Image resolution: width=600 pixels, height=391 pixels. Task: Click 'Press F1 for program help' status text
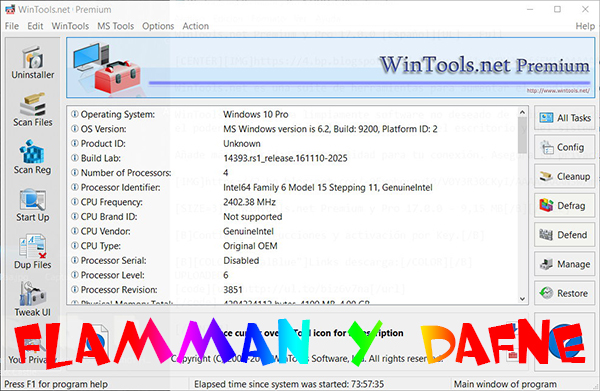[x=56, y=384]
